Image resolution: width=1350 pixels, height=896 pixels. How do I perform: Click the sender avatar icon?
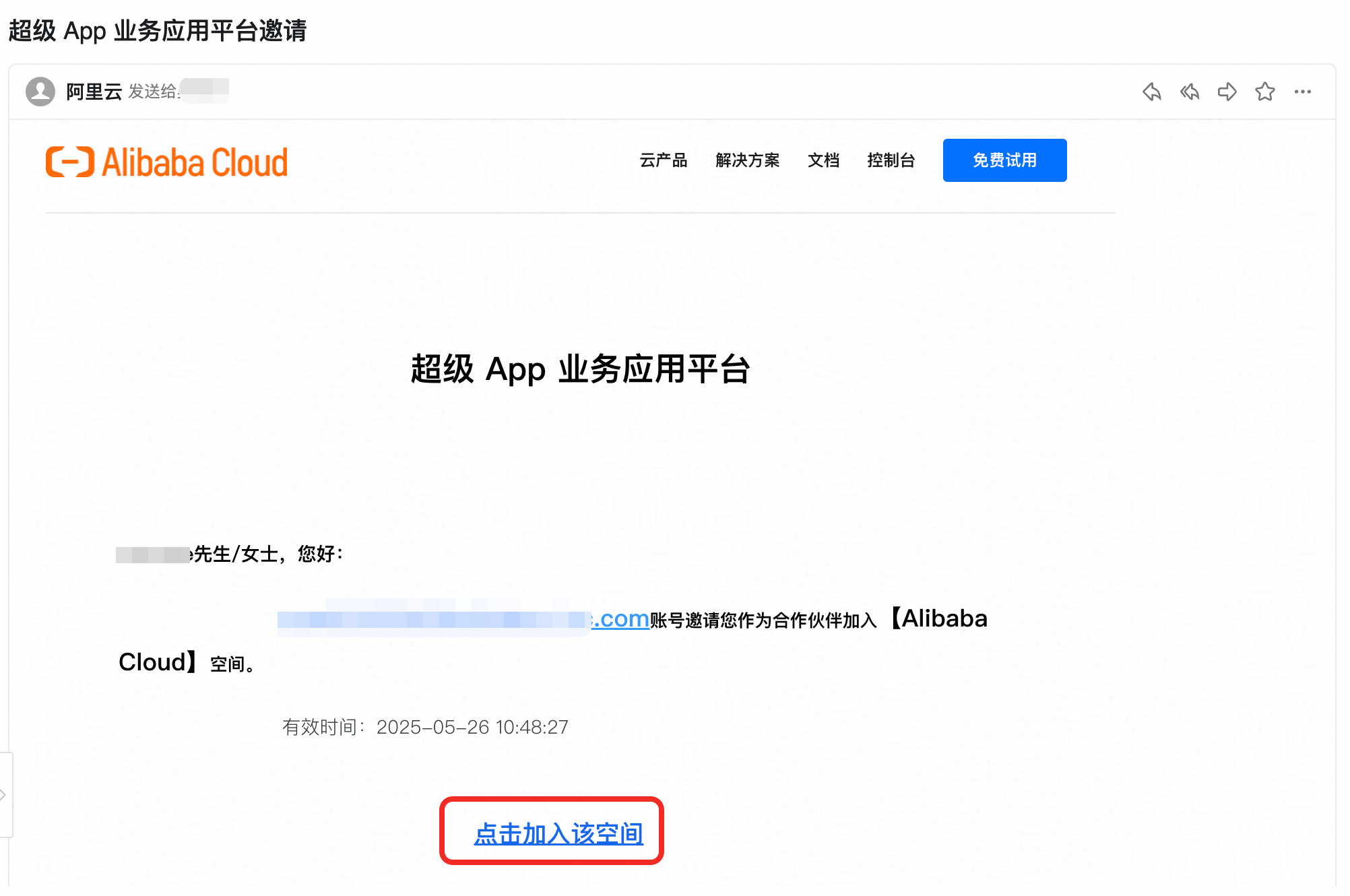40,92
